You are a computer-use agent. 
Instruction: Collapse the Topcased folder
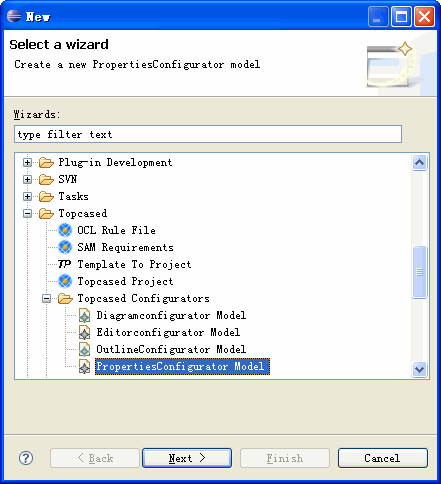point(28,213)
